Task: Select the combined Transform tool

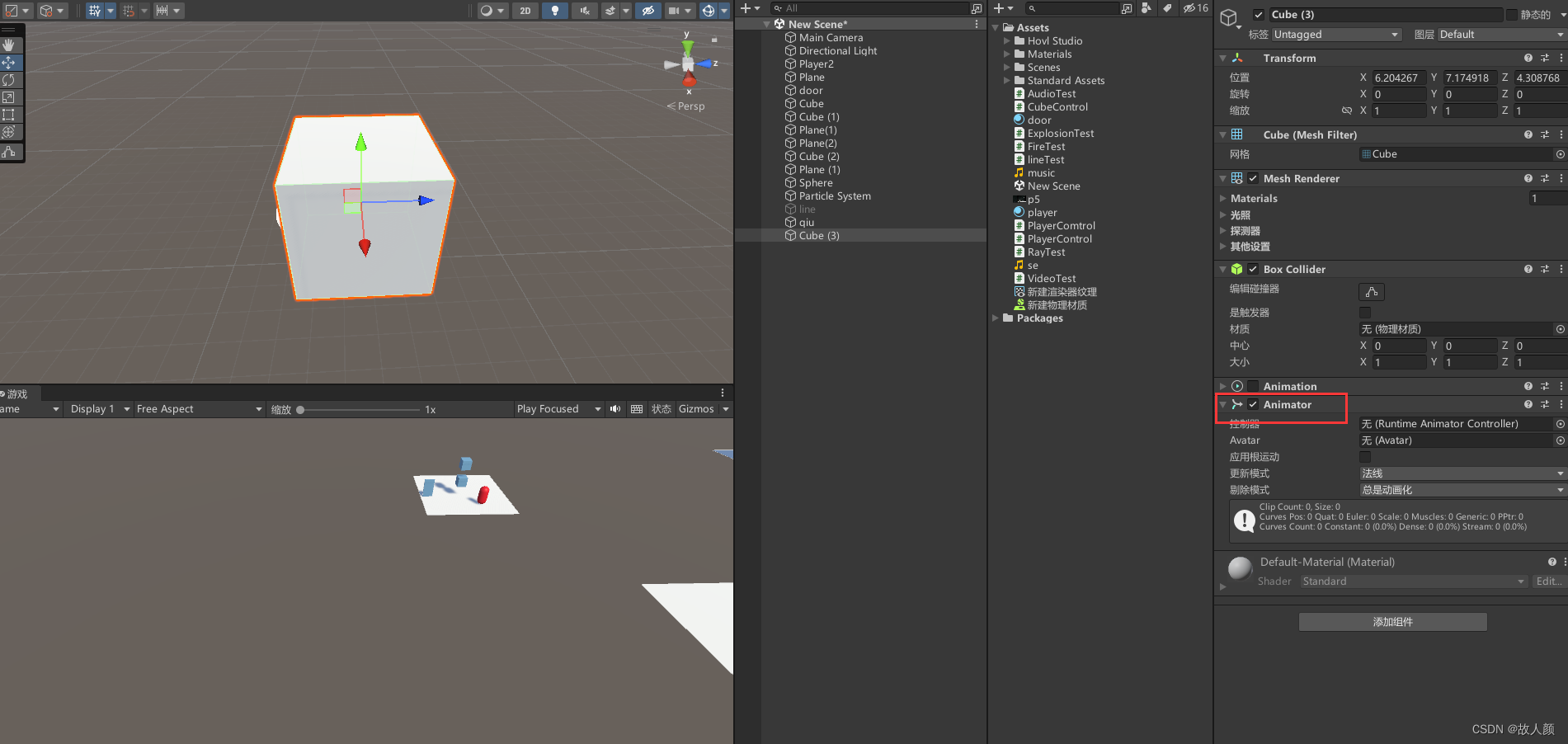Action: [x=9, y=132]
